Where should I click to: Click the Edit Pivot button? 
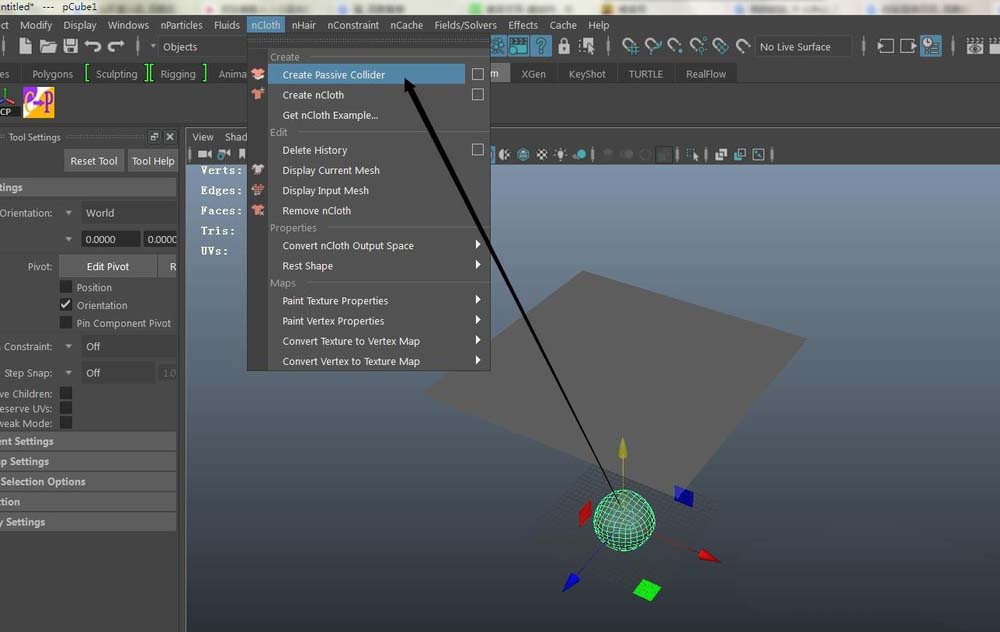(x=108, y=267)
